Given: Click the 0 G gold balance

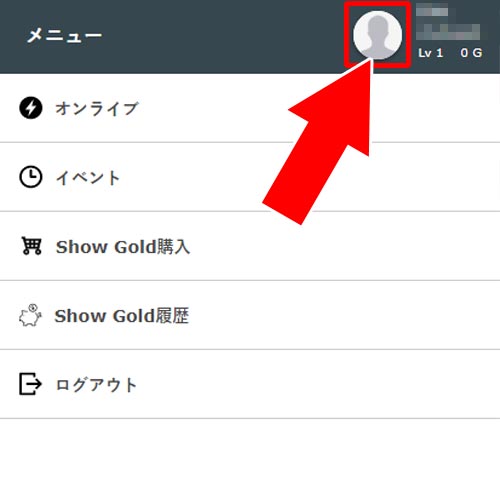Looking at the screenshot, I should [x=471, y=53].
